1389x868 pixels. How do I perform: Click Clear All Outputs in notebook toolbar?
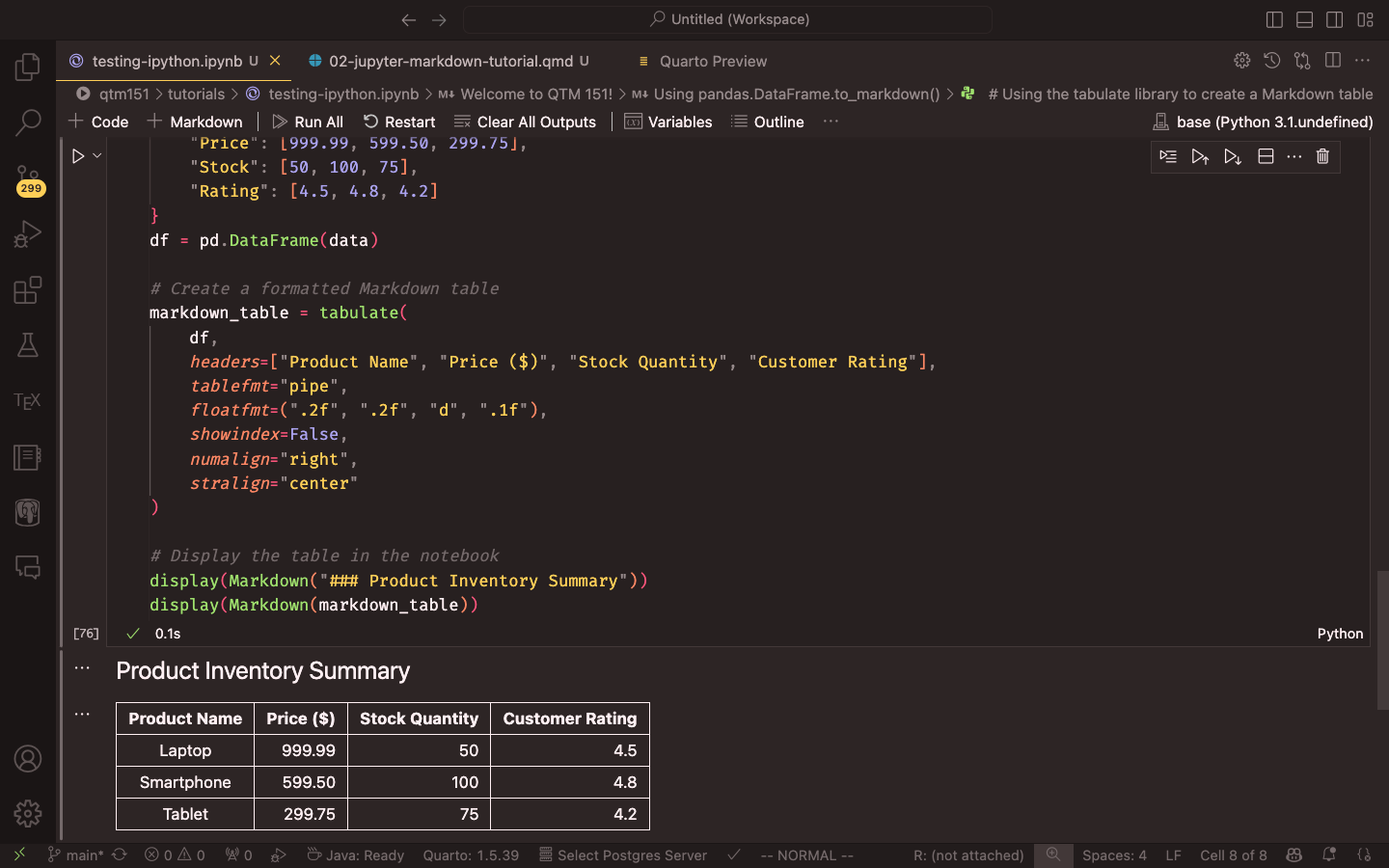coord(526,122)
